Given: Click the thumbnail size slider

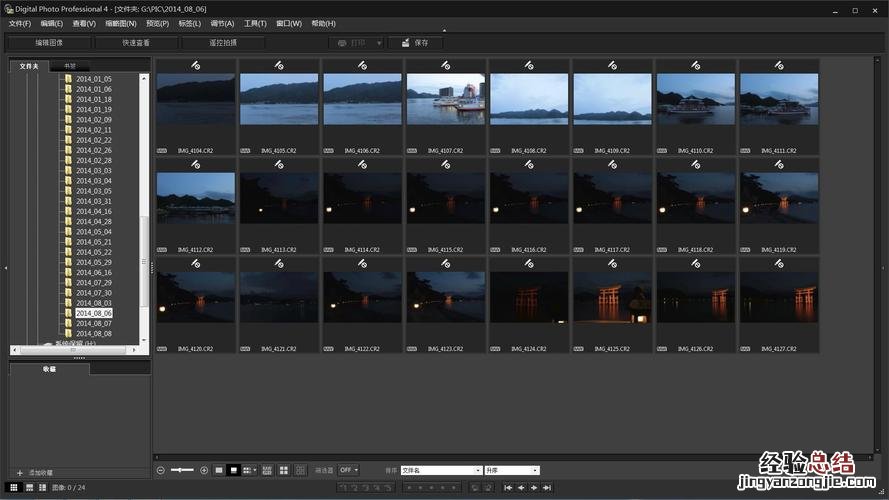Looking at the screenshot, I should click(x=182, y=470).
